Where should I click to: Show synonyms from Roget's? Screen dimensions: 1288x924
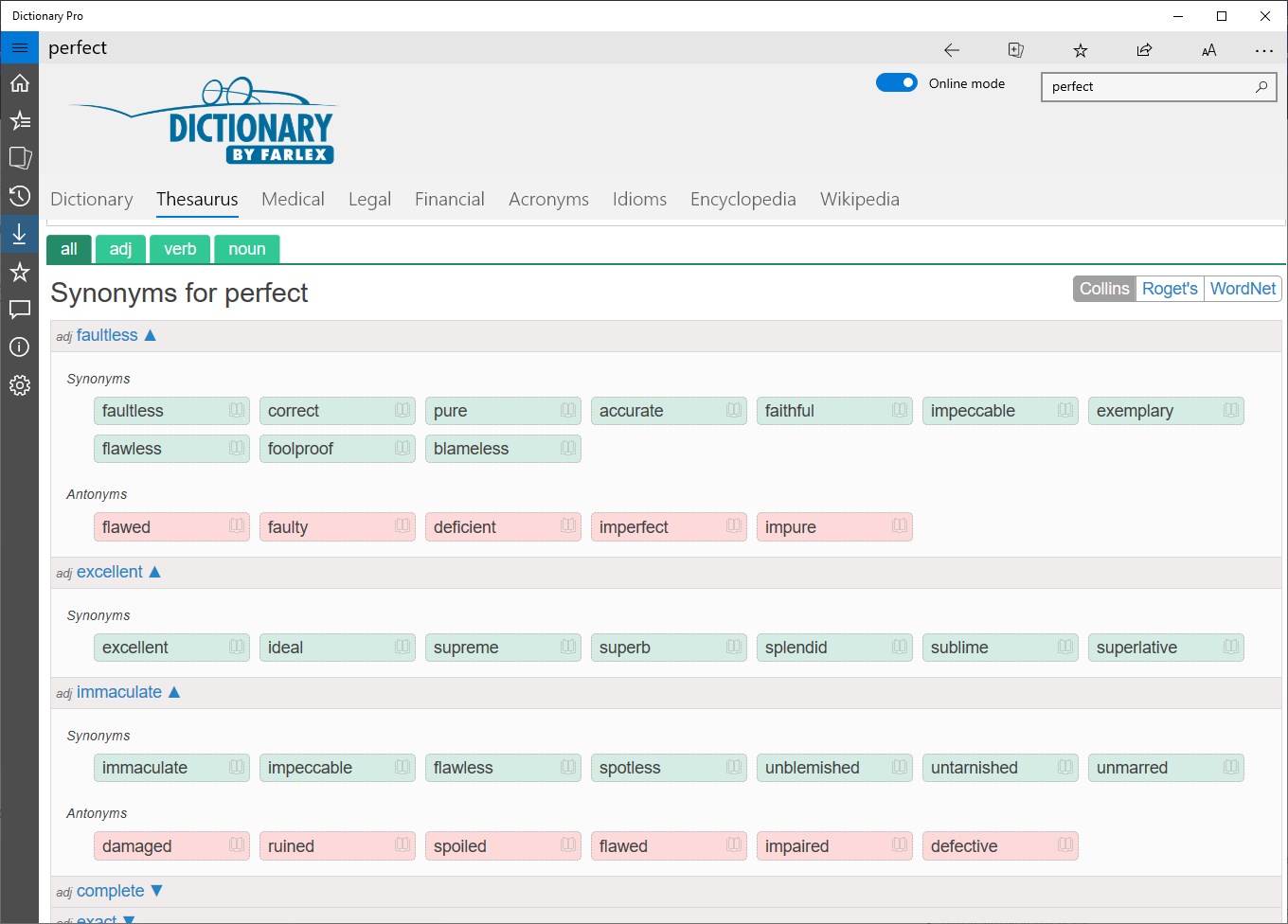coord(1170,288)
